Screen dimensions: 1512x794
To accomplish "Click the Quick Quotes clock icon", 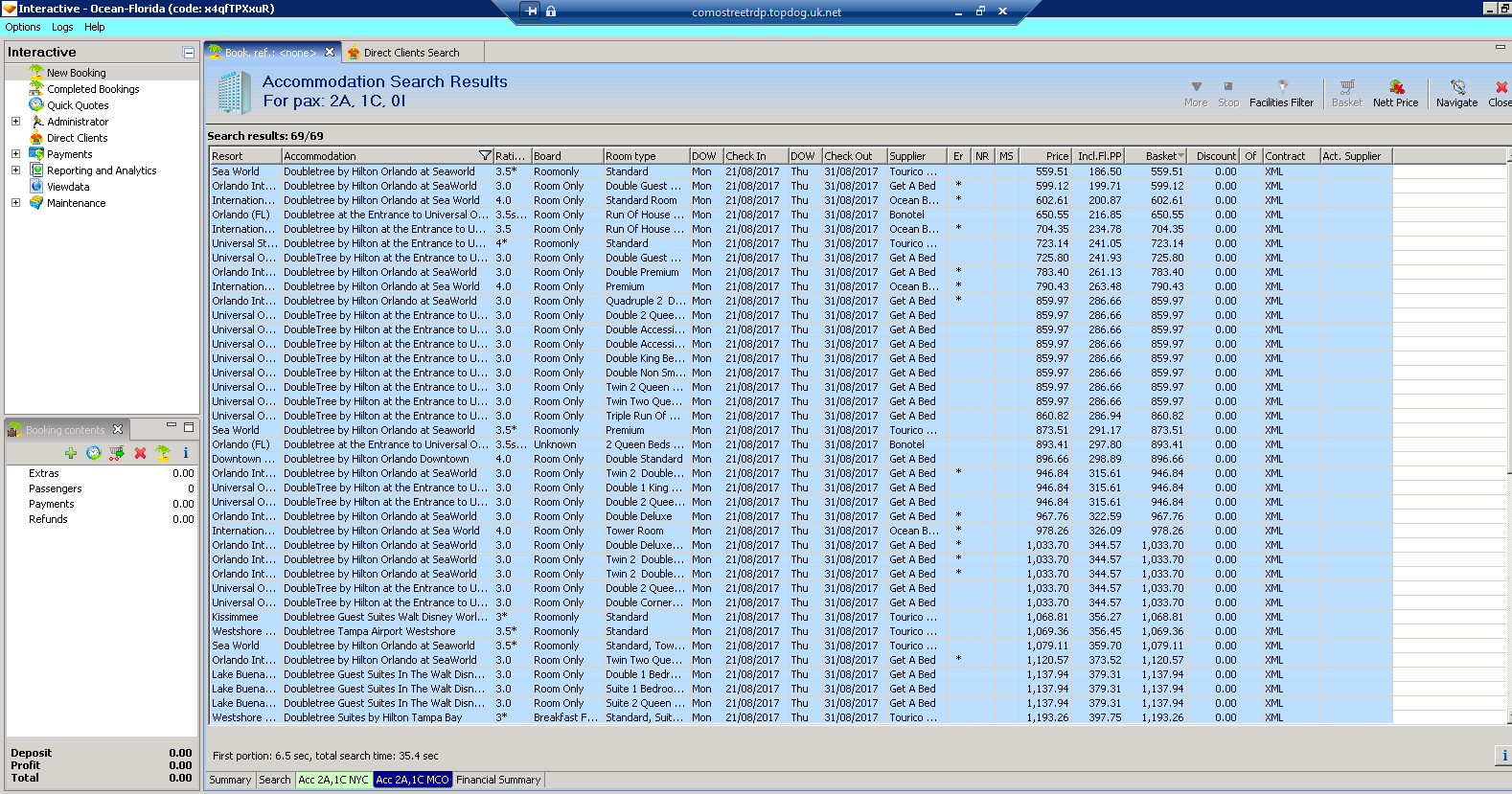I will (x=36, y=104).
